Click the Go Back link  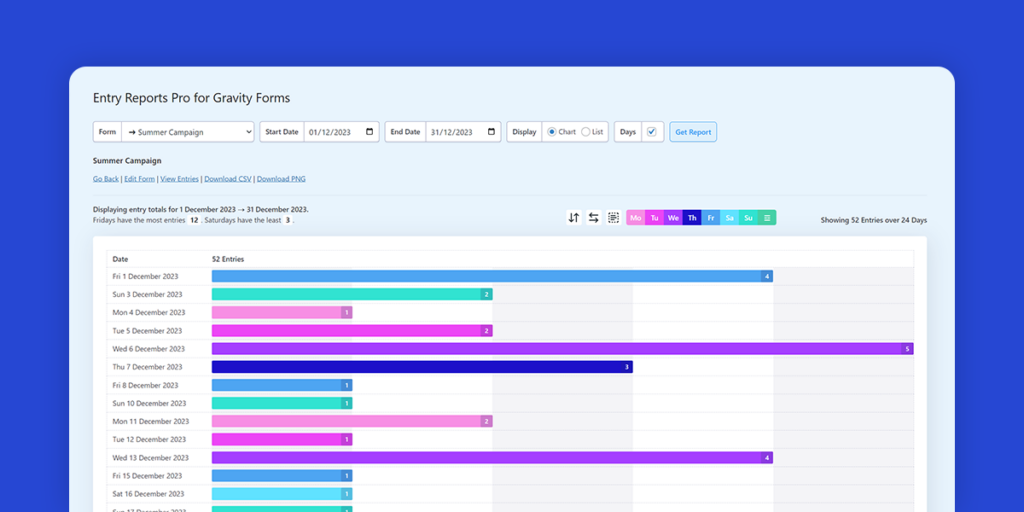(106, 178)
